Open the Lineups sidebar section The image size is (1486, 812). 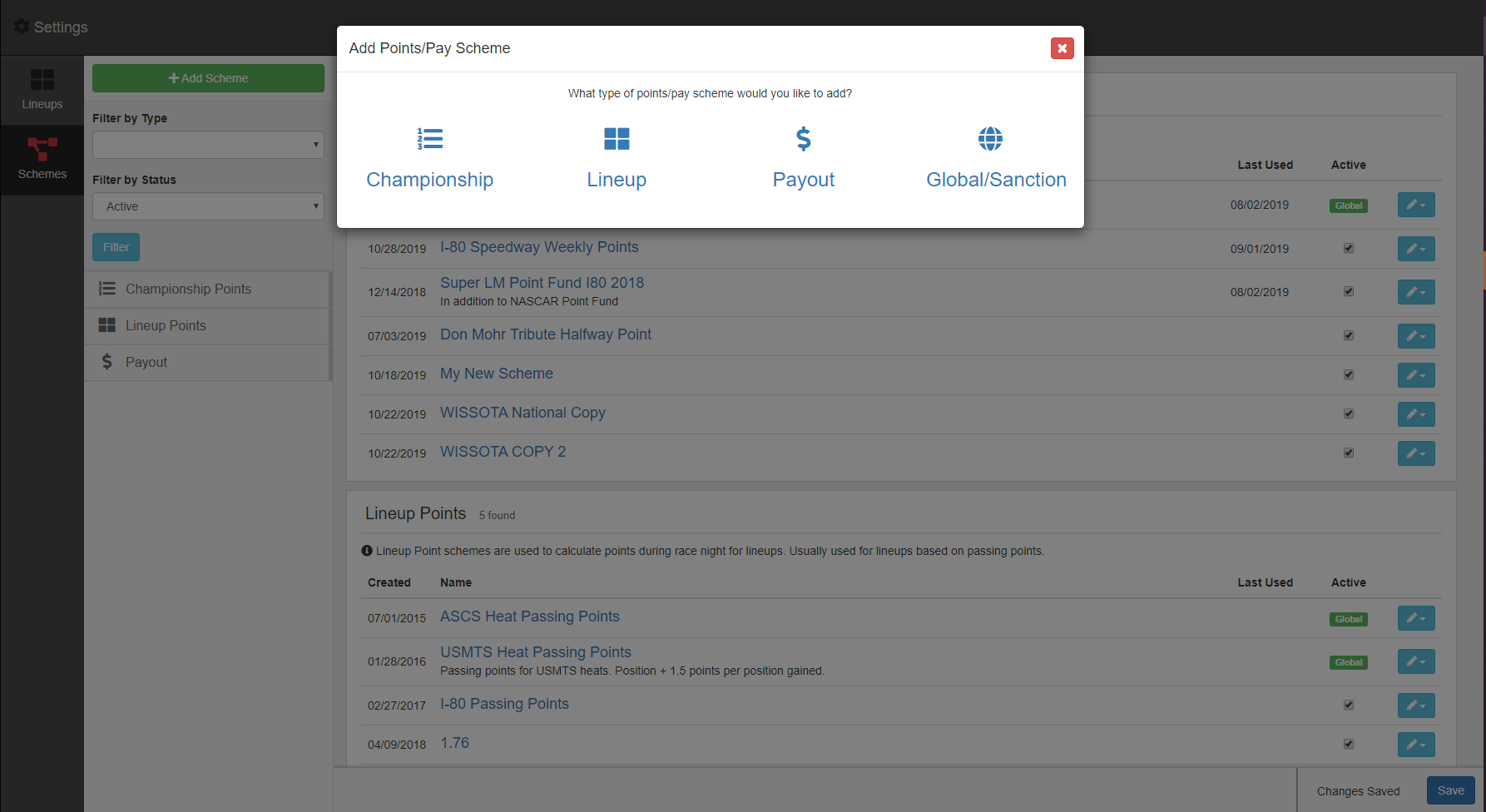point(42,90)
